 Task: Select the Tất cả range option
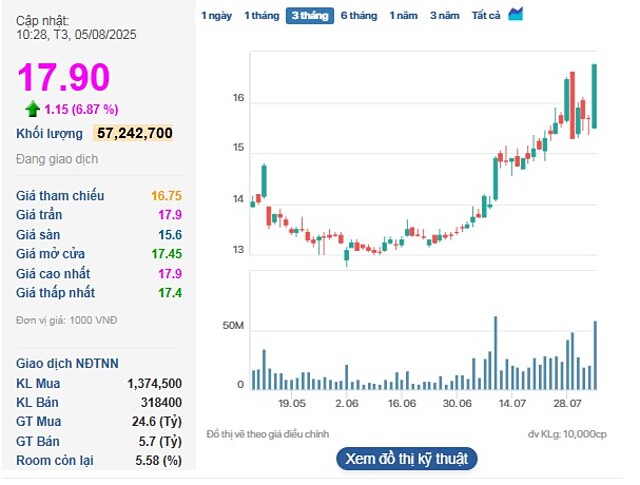click(486, 15)
